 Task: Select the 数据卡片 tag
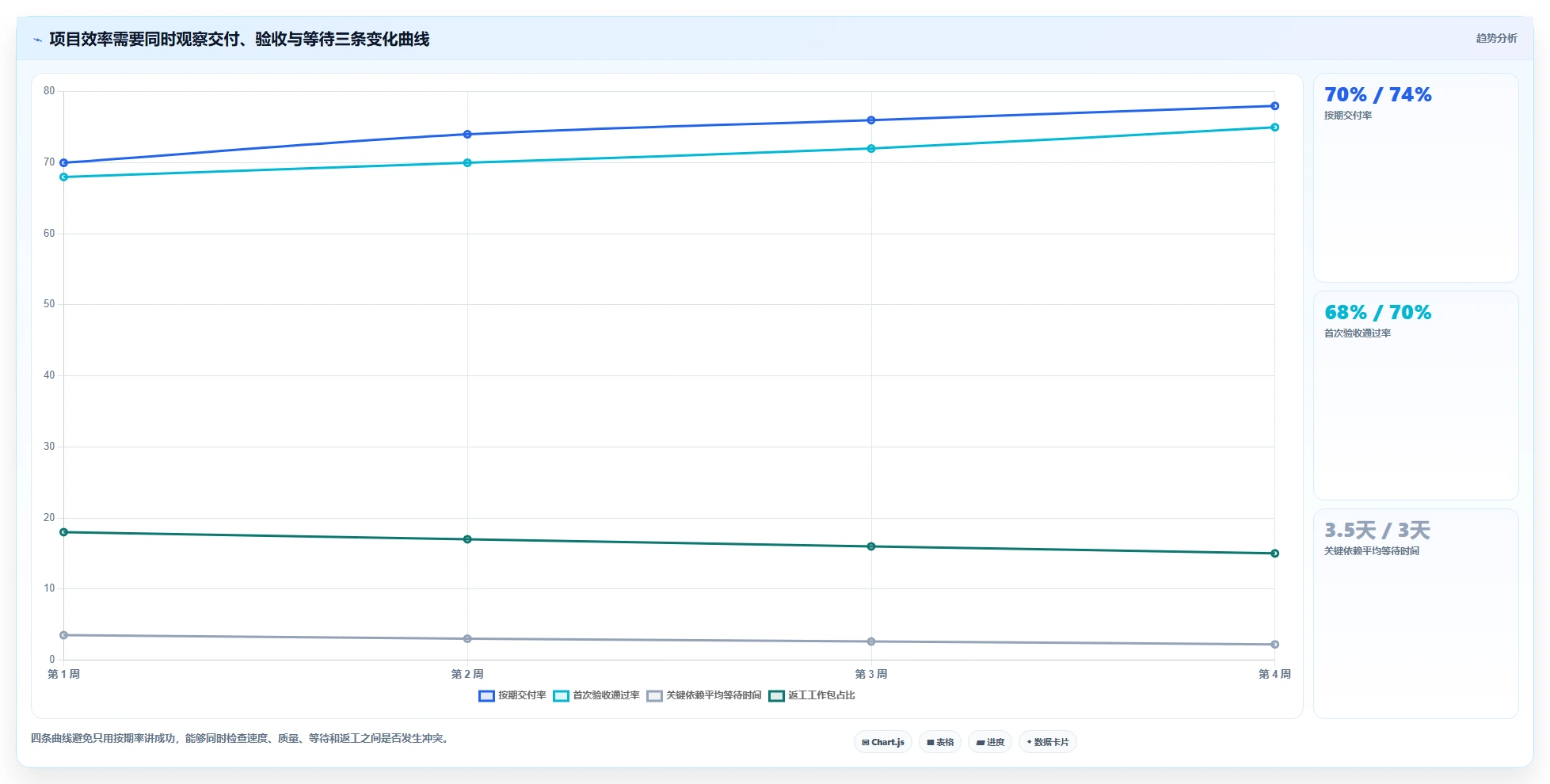[1048, 742]
